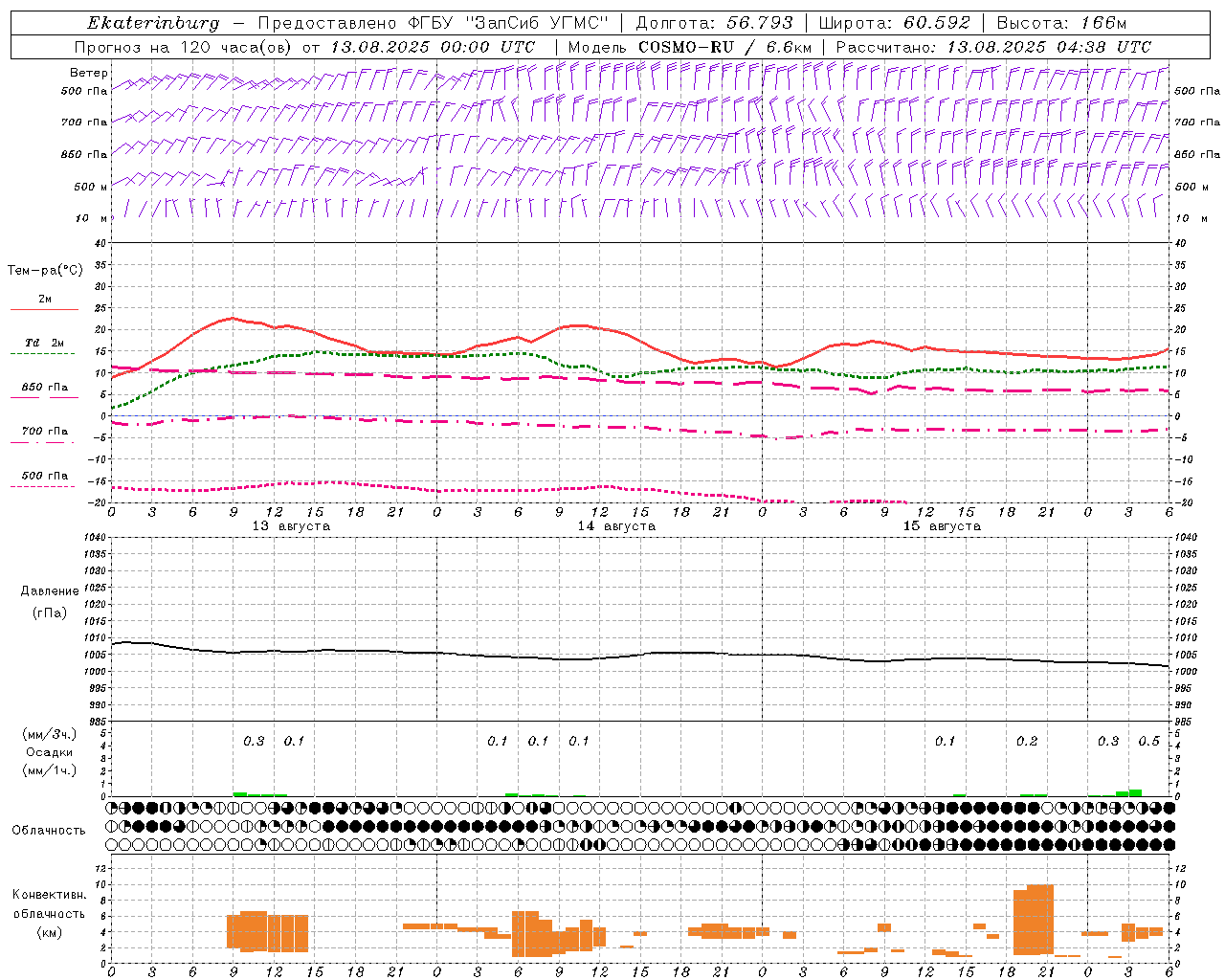Click the 'Предоставлено ФГБУ ЗапСиб УГМС' provider text

[x=433, y=23]
